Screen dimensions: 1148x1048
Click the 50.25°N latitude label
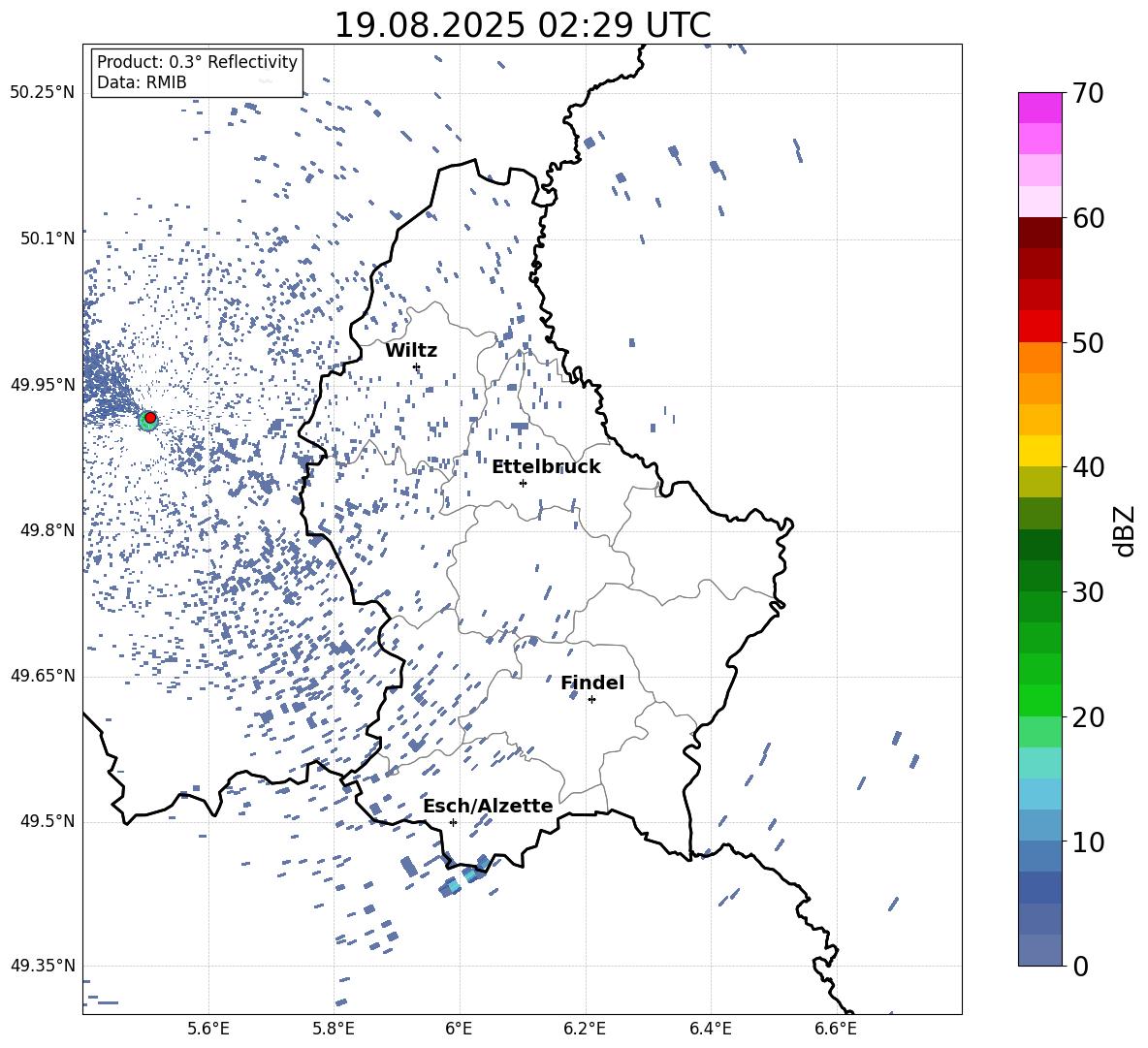tap(43, 93)
